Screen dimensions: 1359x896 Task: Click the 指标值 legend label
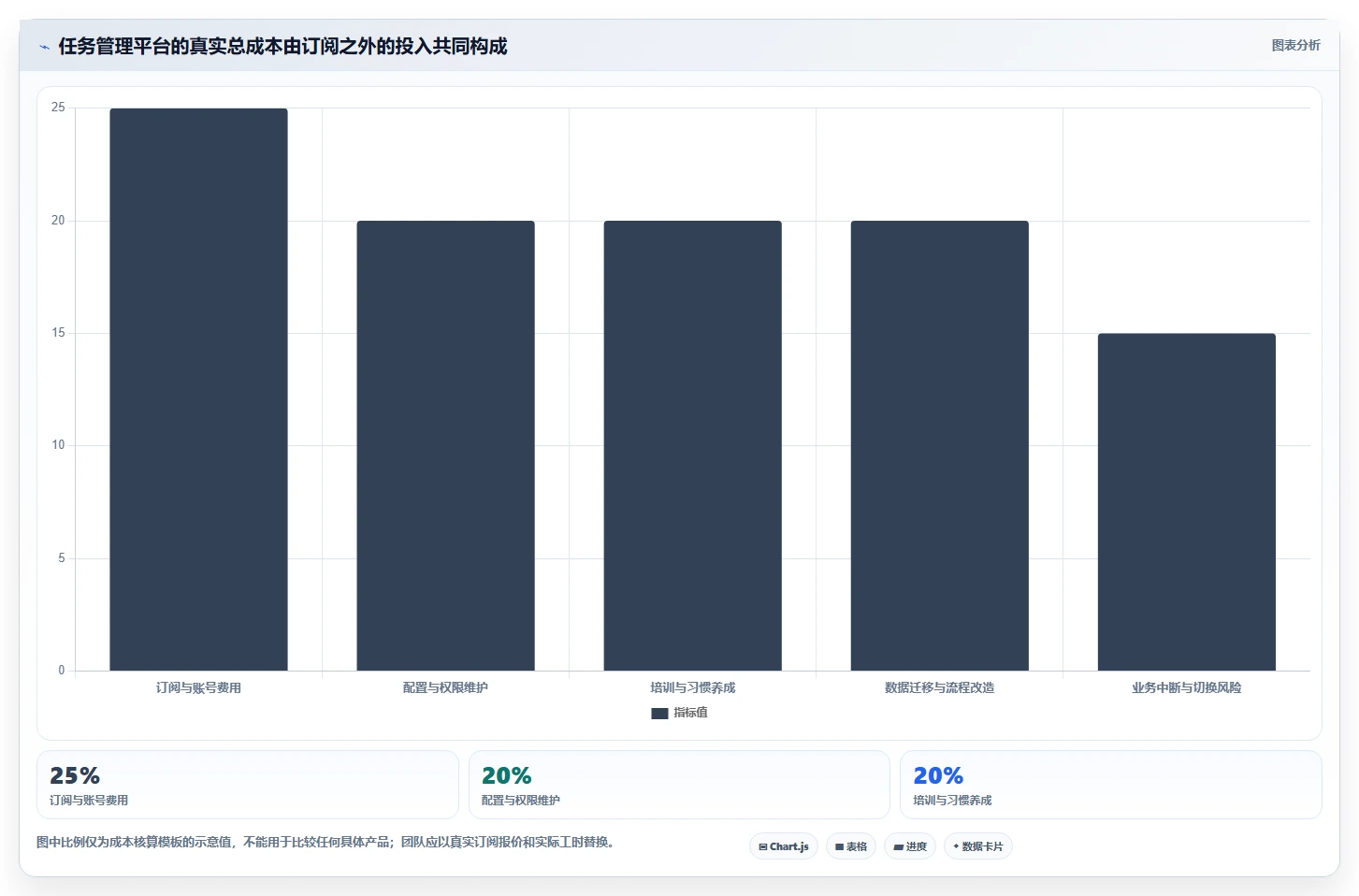(x=690, y=713)
